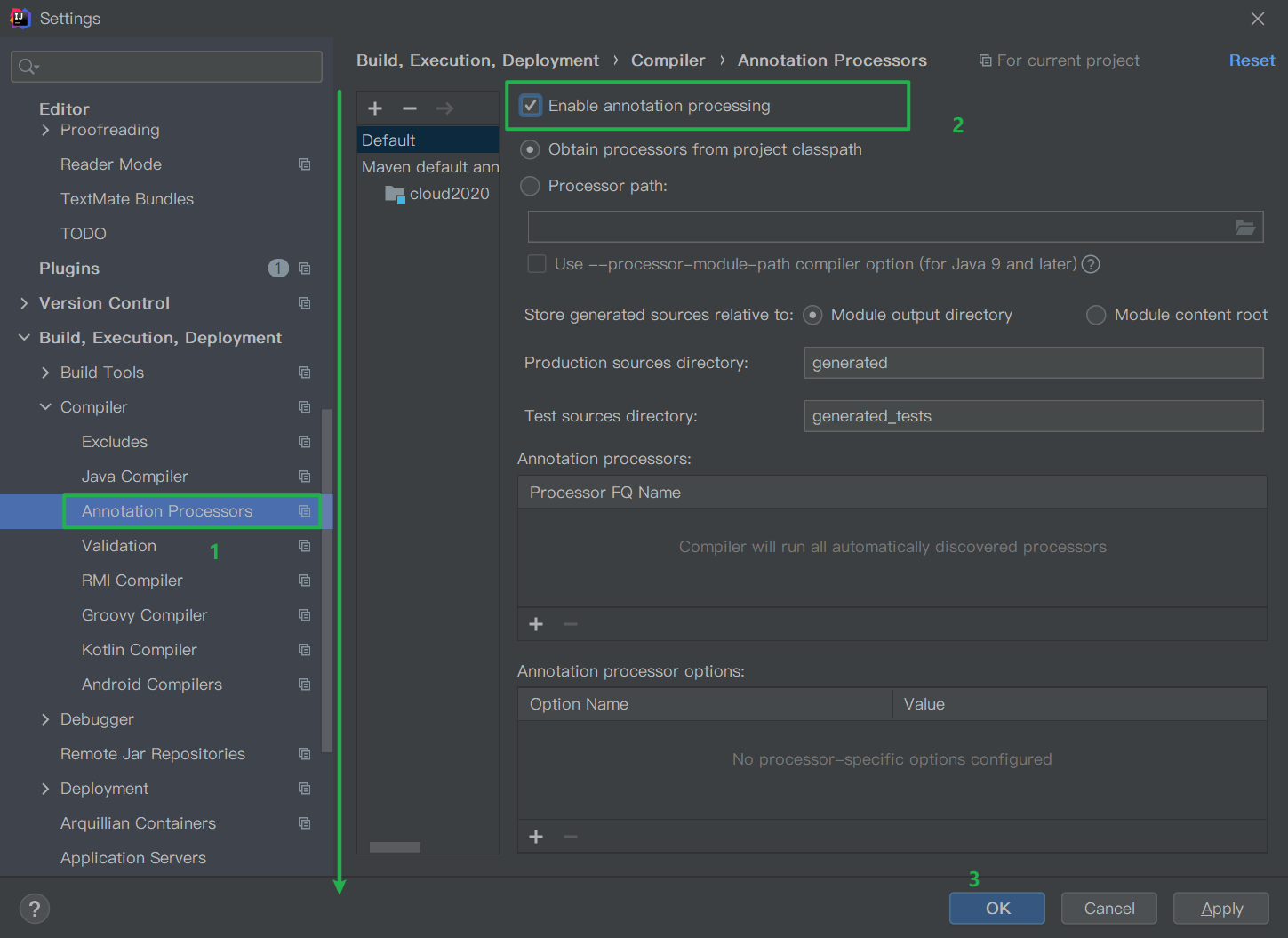Viewport: 1288px width, 938px height.
Task: Click the project-level icon beside Plugins
Action: pyautogui.click(x=305, y=269)
